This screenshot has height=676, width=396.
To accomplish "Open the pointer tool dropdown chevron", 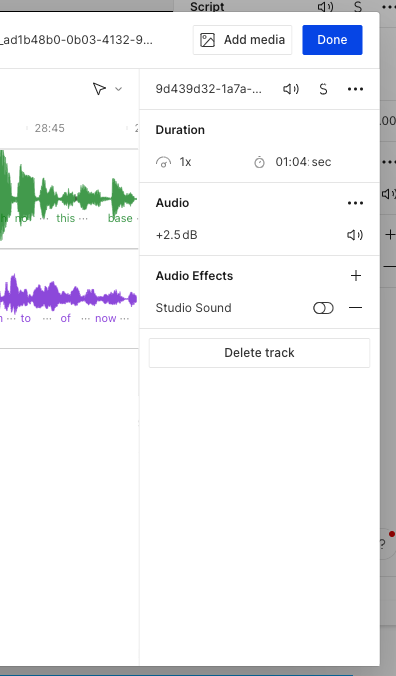I will tap(118, 89).
